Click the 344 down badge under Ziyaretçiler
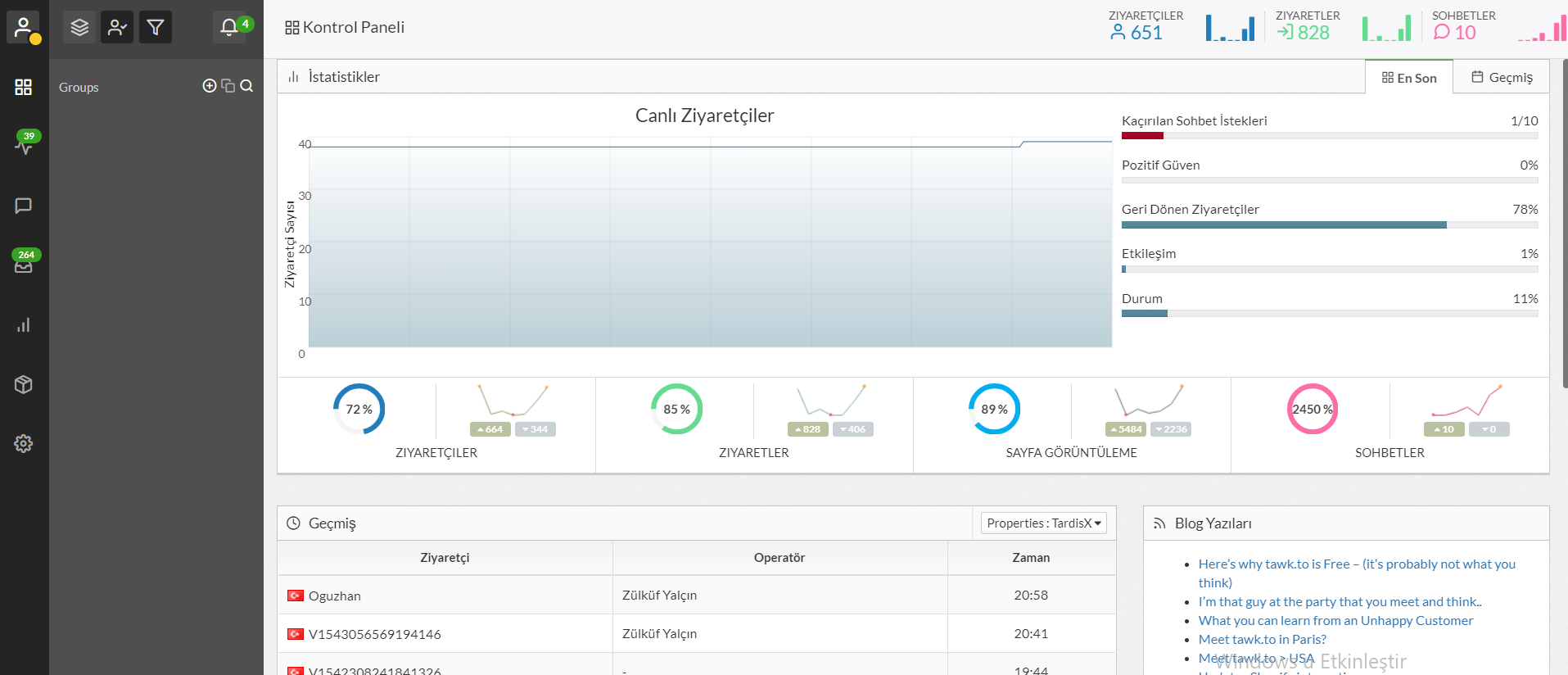Screen dimensions: 1568x675 click(535, 429)
